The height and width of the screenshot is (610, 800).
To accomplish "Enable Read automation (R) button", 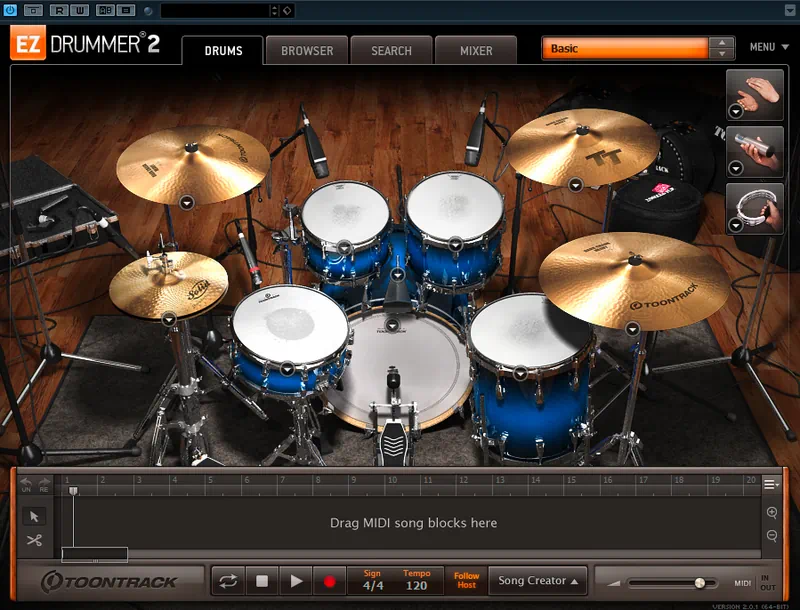I will tap(60, 10).
